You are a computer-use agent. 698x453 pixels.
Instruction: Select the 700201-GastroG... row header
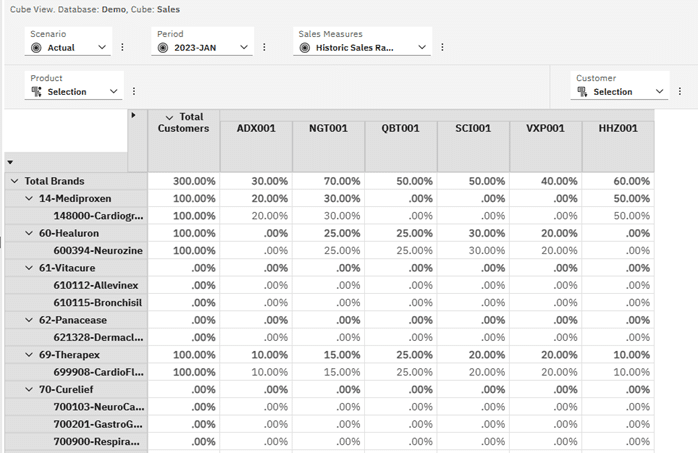click(x=76, y=424)
